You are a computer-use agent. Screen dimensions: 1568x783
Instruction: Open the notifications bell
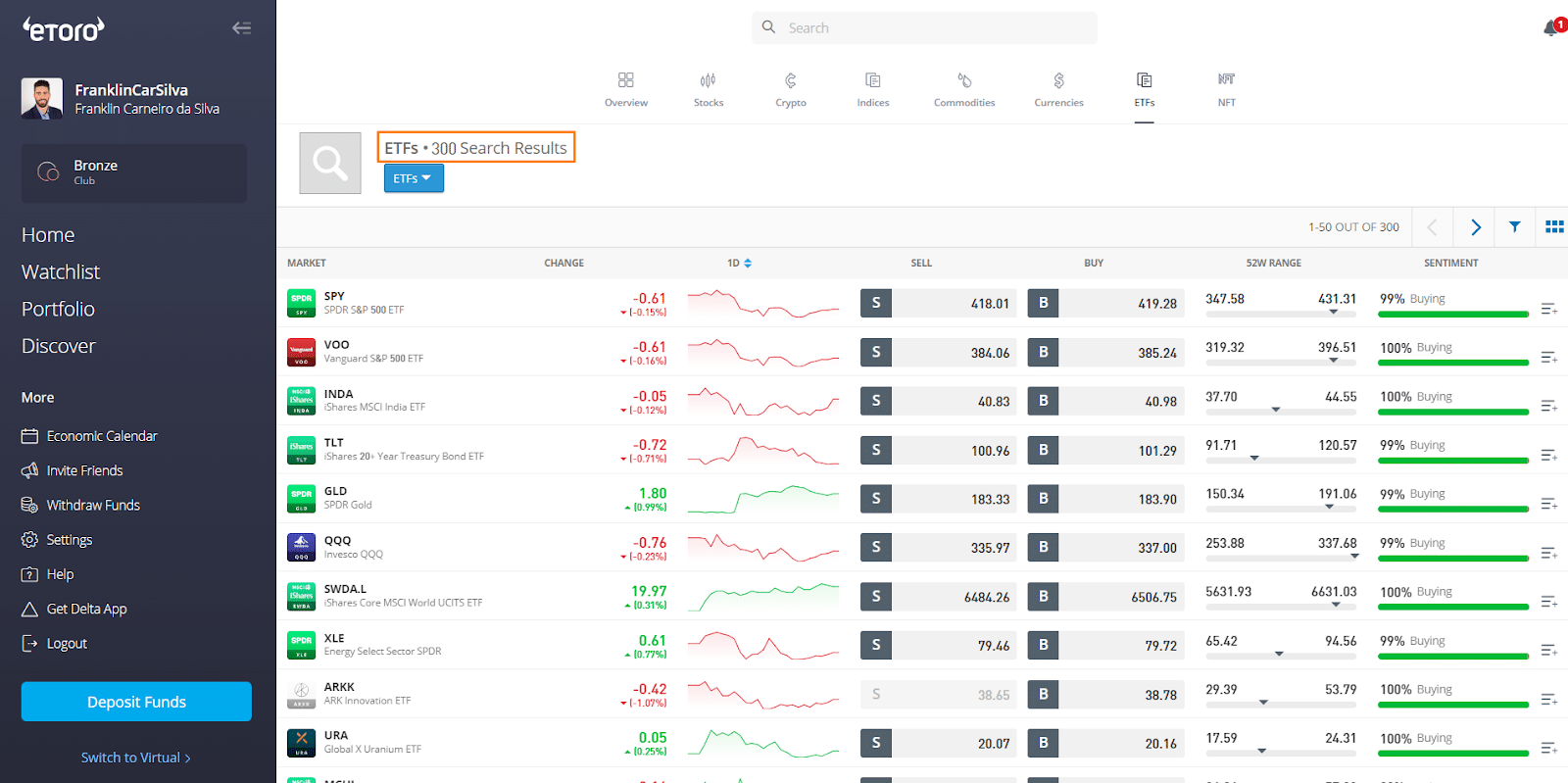pos(1551,28)
